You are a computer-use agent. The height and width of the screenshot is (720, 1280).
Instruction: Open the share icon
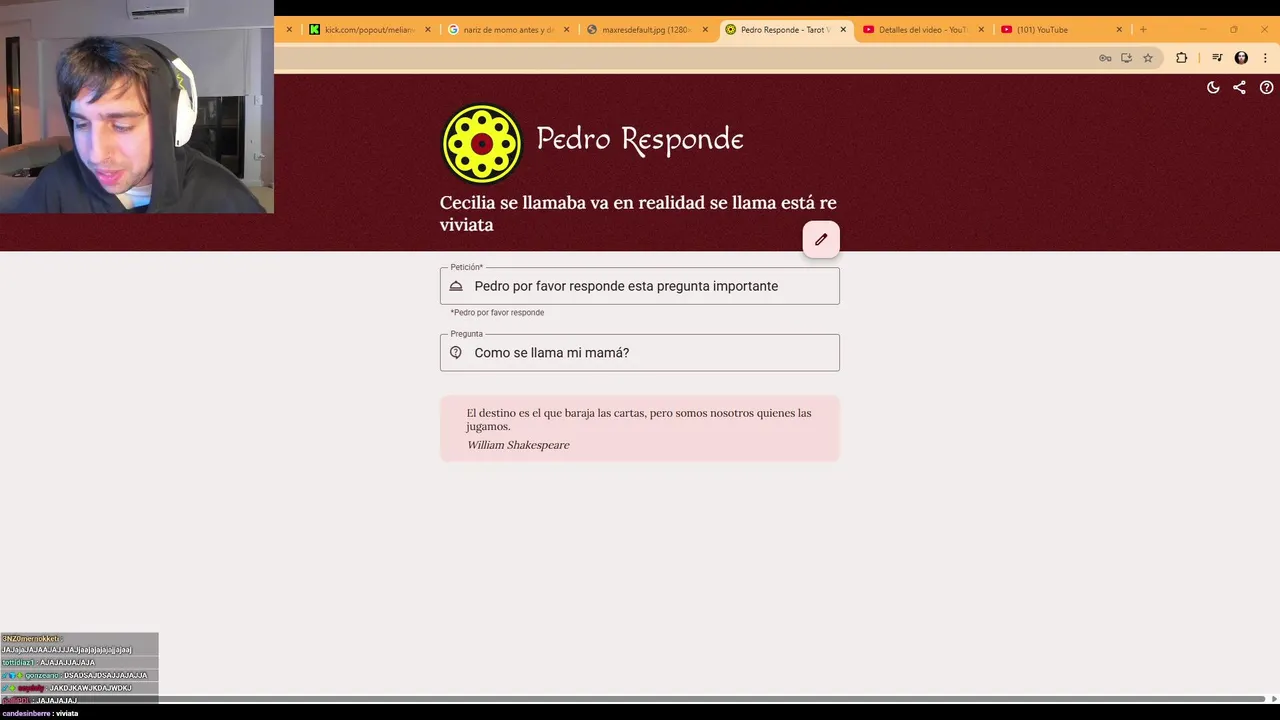[x=1239, y=87]
